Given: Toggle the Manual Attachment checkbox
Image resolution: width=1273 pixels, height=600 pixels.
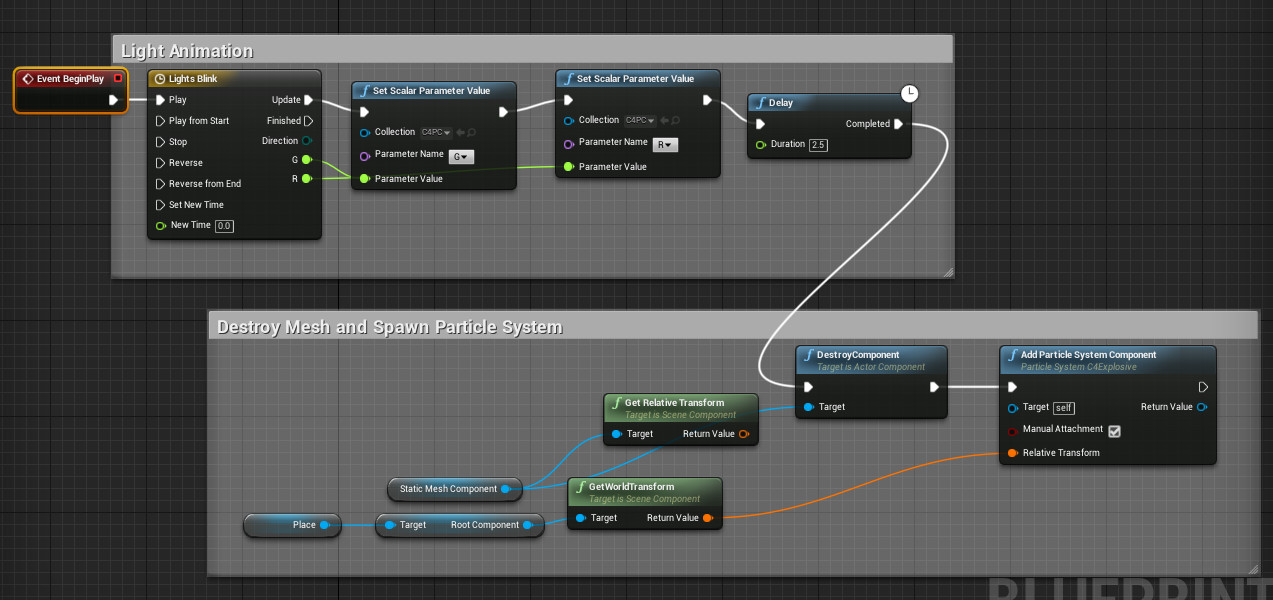Looking at the screenshot, I should coord(1115,431).
